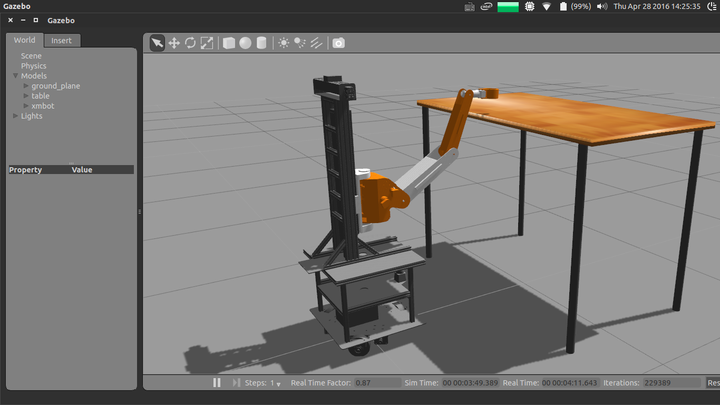Viewport: 720px width, 405px height.
Task: Open the system volume indicator
Action: coord(602,6)
